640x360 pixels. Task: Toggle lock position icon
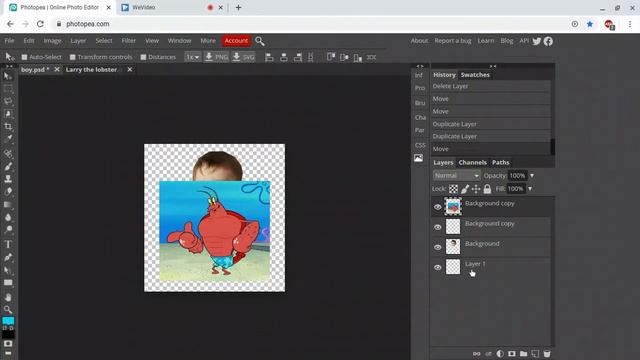coord(476,189)
